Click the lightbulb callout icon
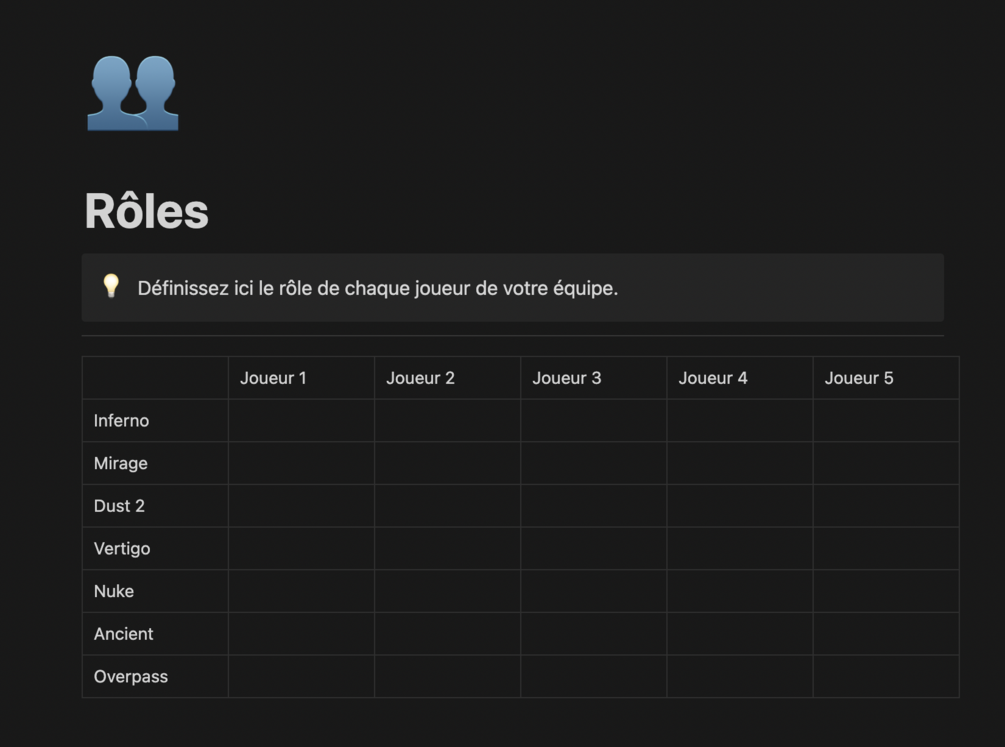Viewport: 1005px width, 747px height. (111, 287)
